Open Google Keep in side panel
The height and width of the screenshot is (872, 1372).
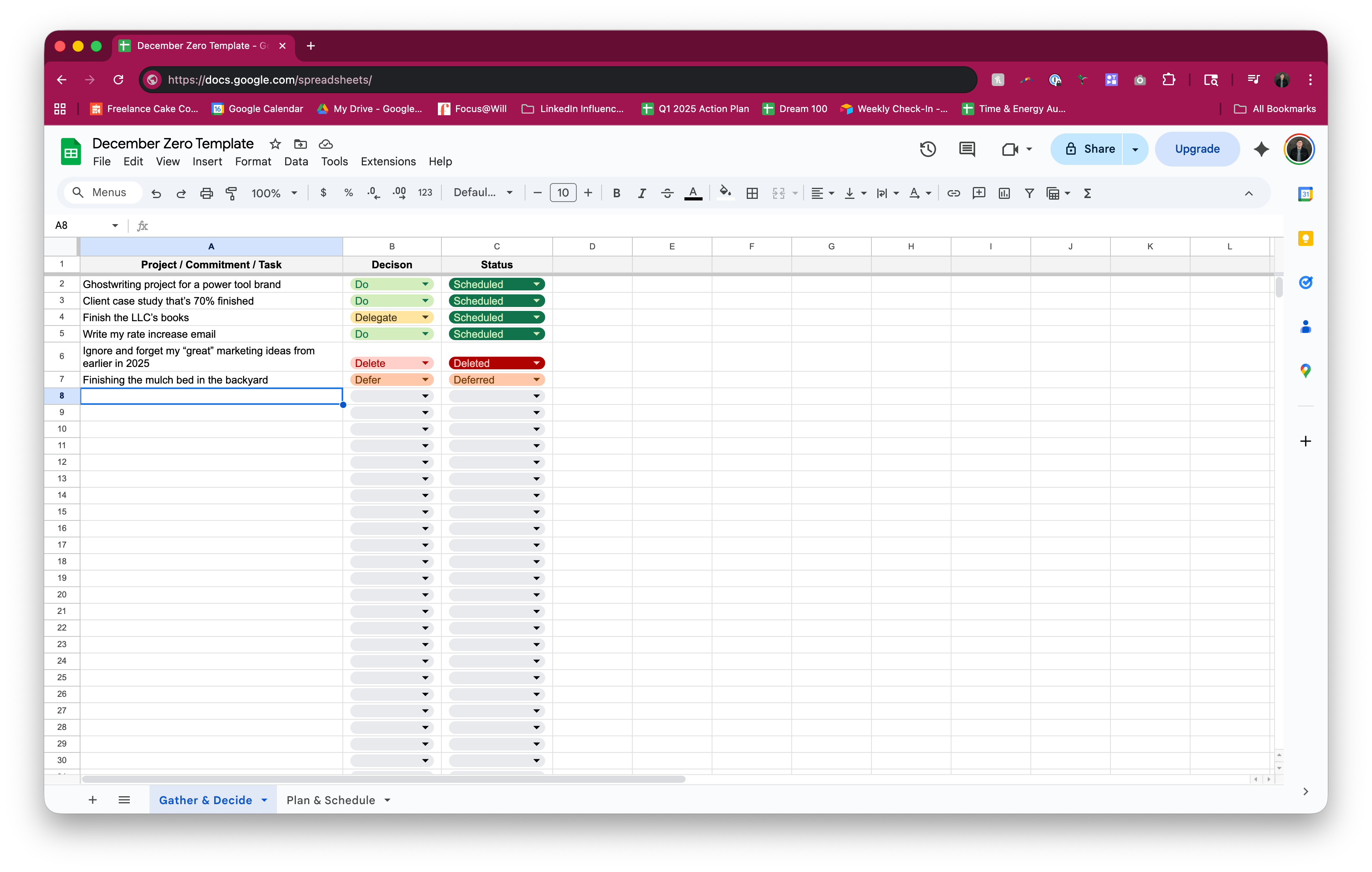(x=1305, y=238)
